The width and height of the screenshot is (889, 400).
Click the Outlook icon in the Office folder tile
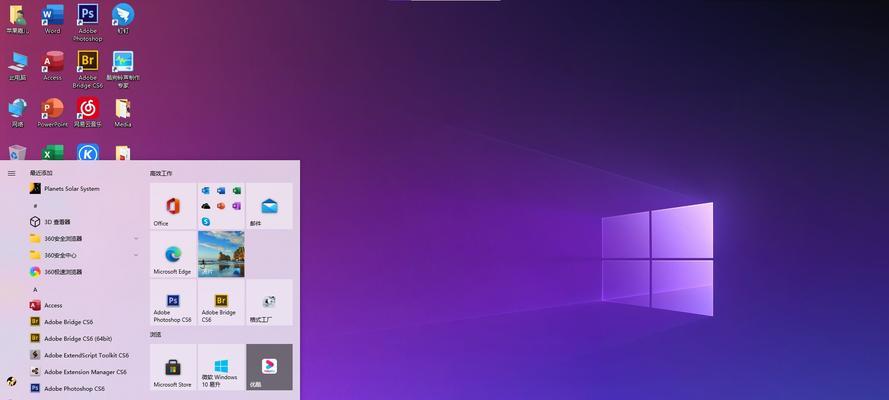(206, 190)
